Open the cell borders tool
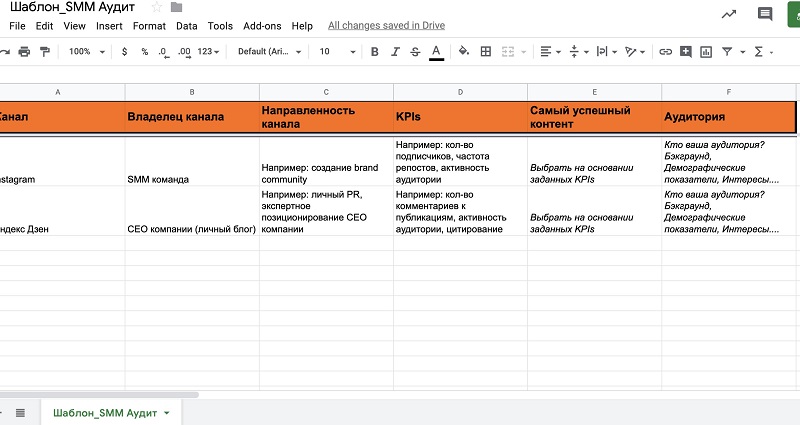Image resolution: width=800 pixels, height=425 pixels. pos(486,51)
